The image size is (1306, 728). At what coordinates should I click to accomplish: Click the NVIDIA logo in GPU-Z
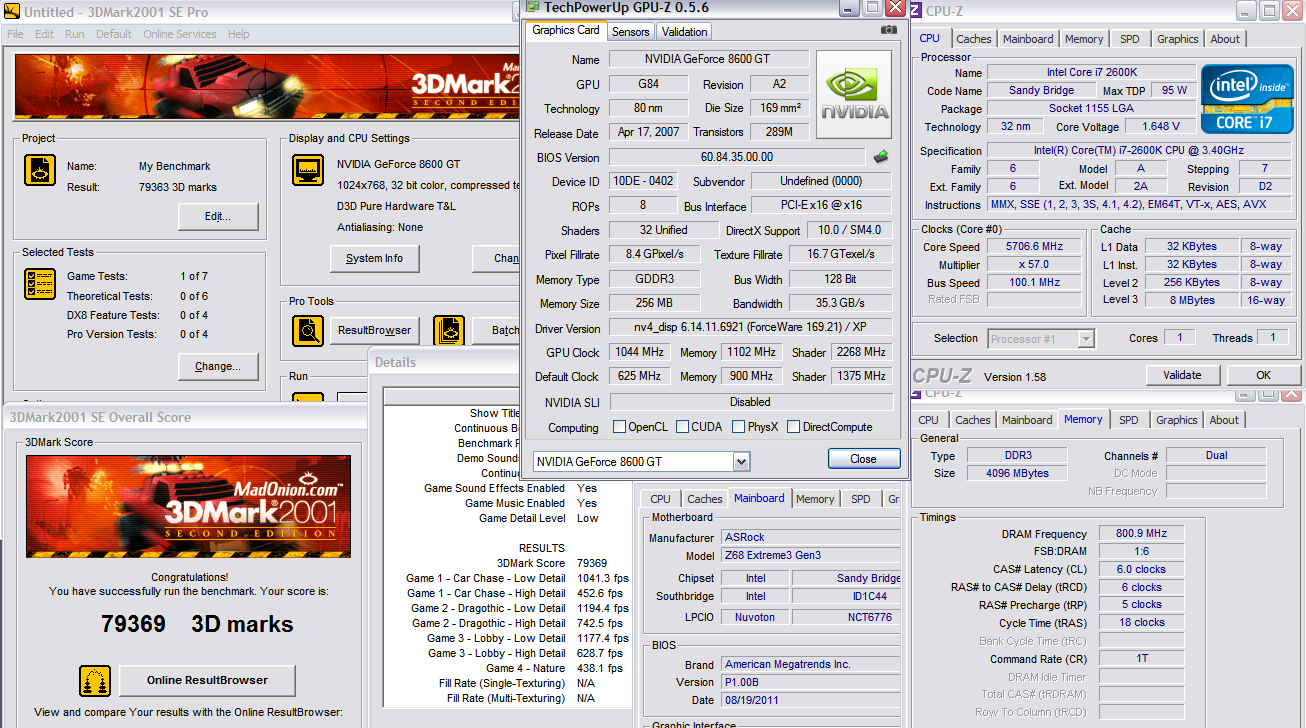click(855, 95)
